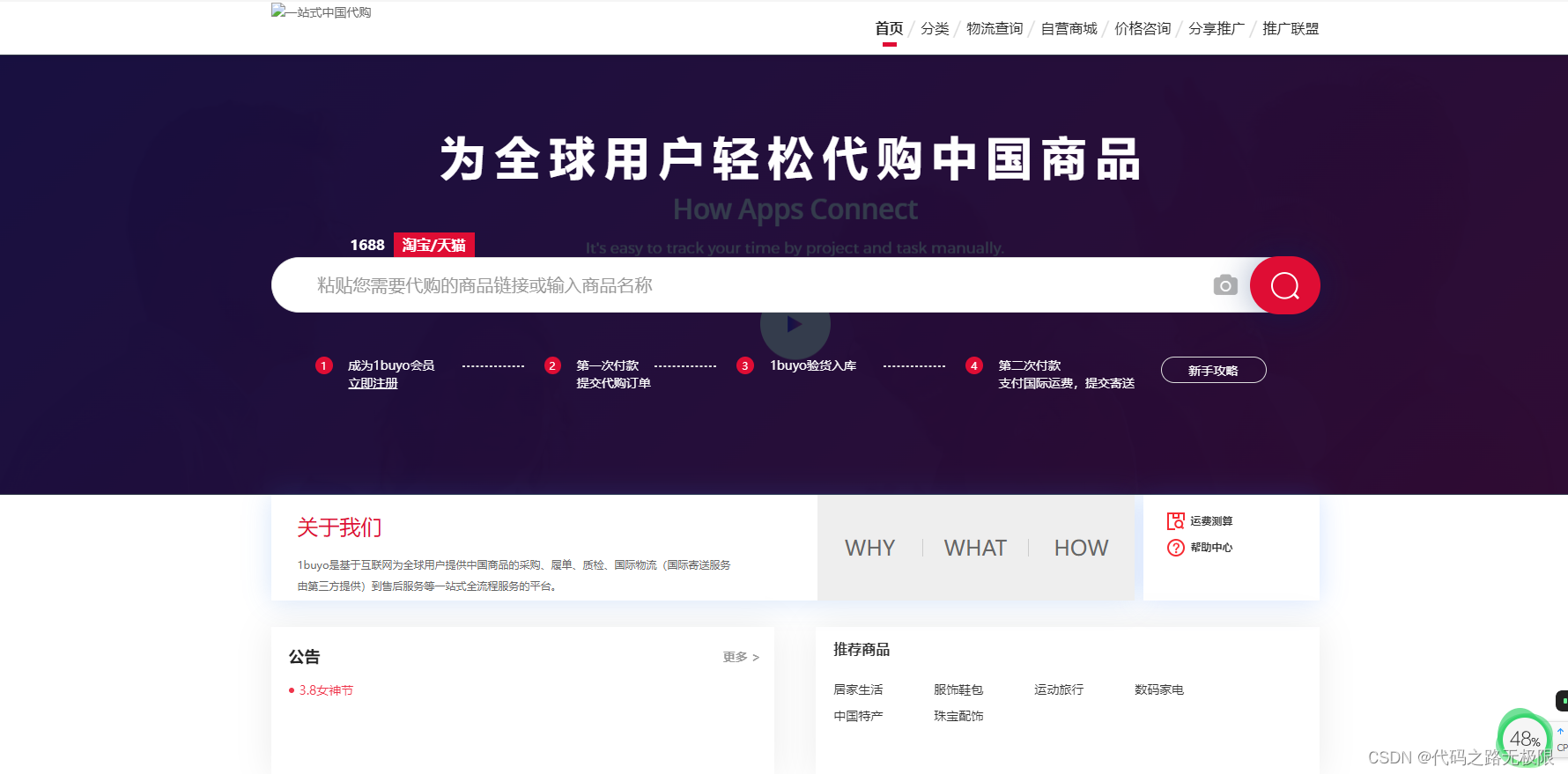This screenshot has height=774, width=1568.
Task: Click the 立即注册 register link
Action: coord(373,384)
